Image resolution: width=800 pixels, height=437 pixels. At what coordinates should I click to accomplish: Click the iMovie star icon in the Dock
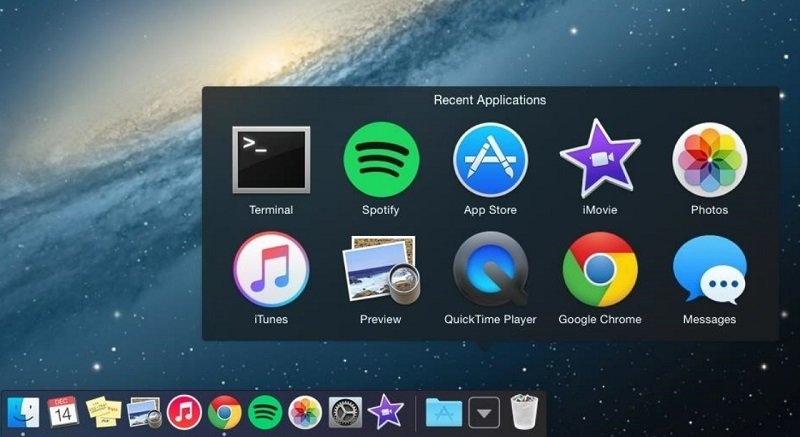point(384,411)
